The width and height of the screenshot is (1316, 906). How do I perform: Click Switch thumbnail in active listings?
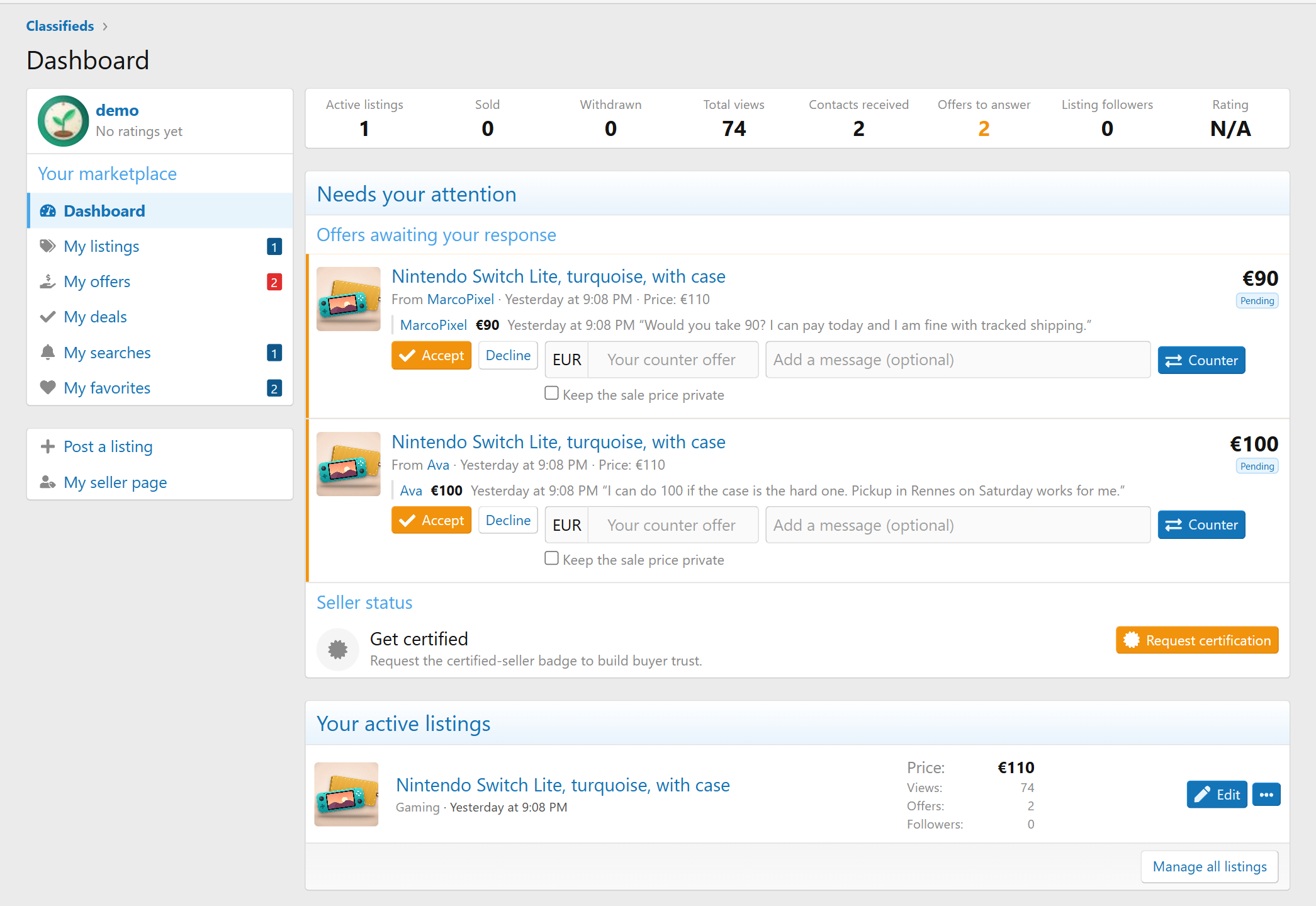[x=346, y=795]
